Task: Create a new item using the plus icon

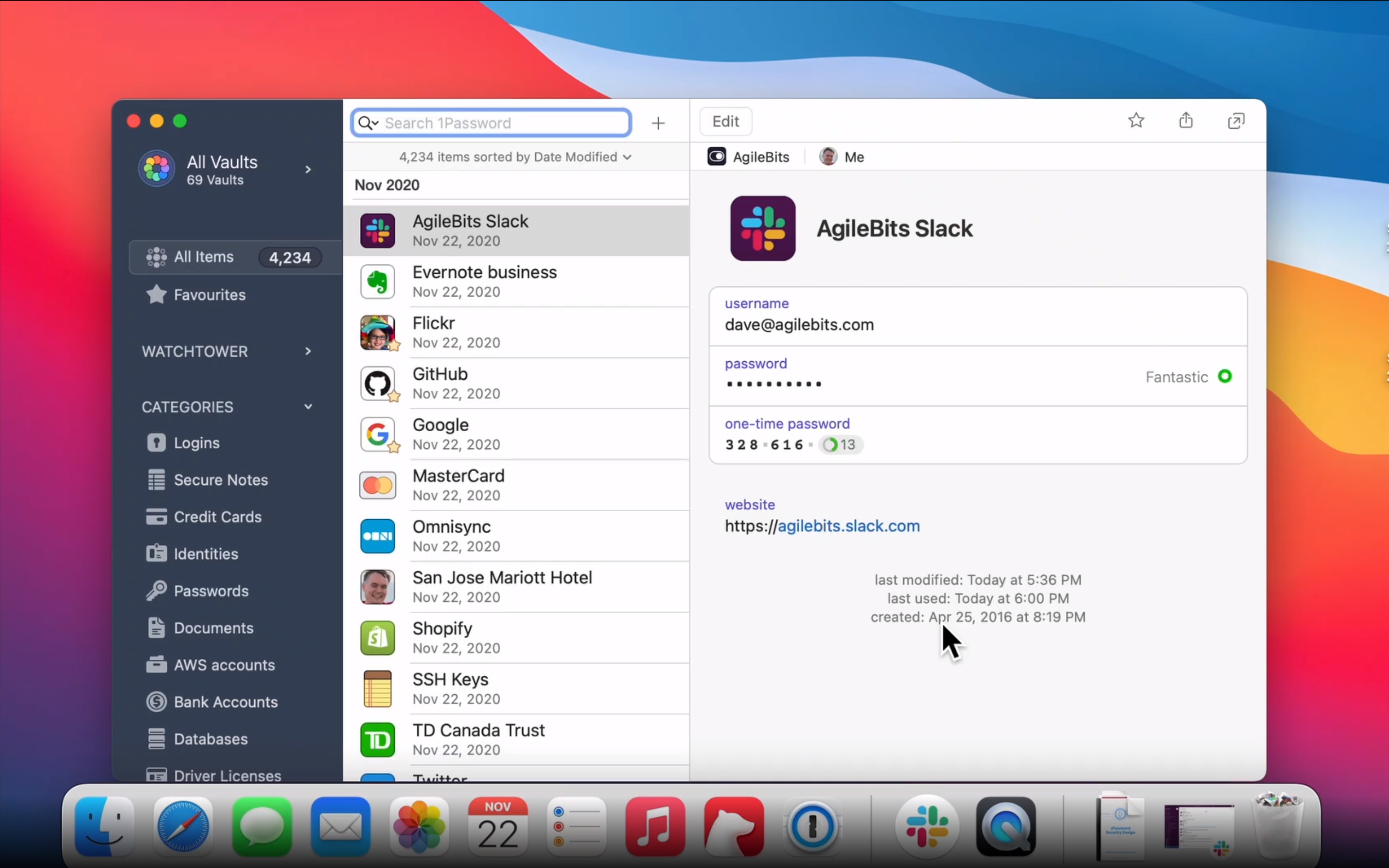Action: tap(658, 123)
